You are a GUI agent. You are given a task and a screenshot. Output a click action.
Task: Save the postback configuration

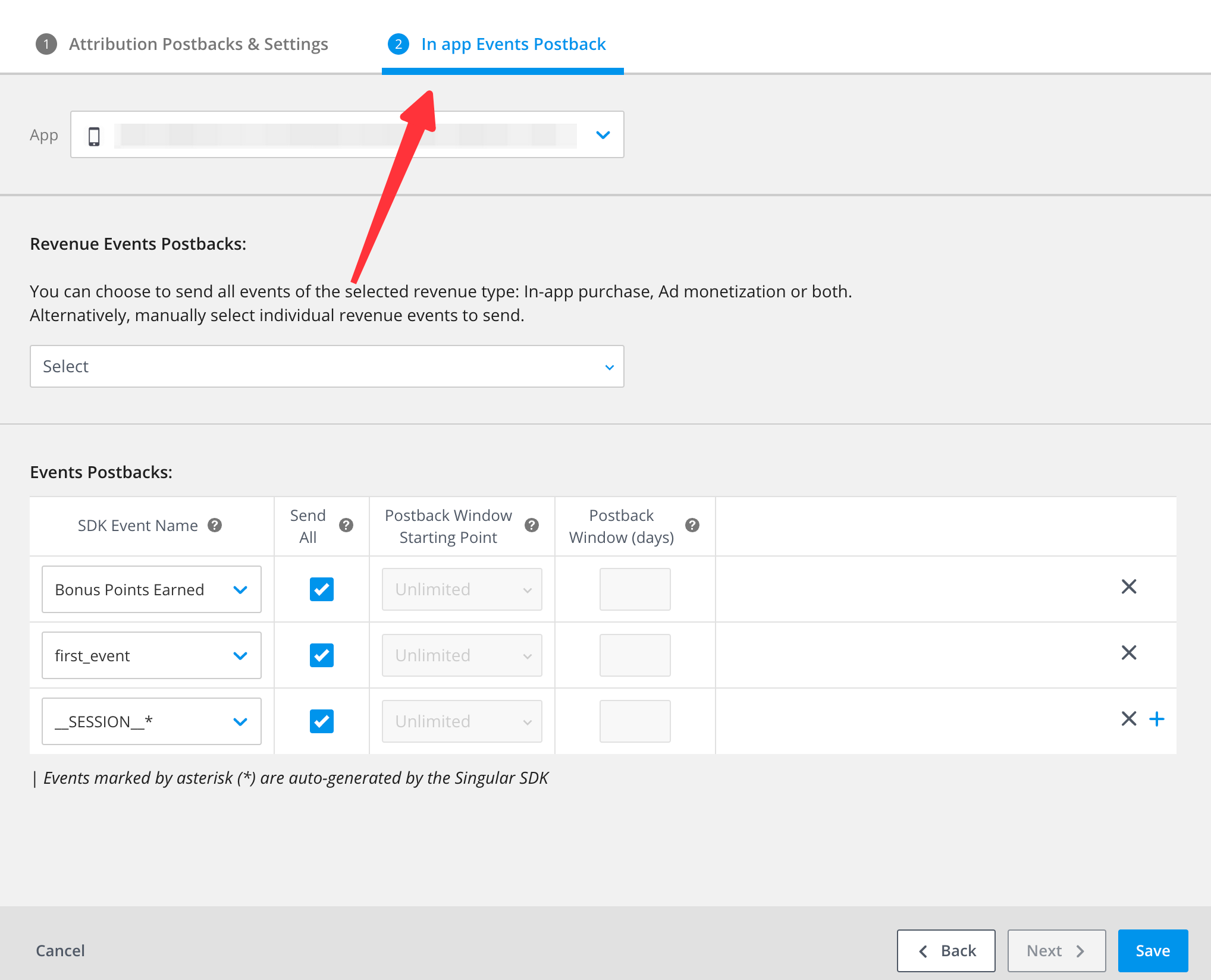click(1153, 951)
